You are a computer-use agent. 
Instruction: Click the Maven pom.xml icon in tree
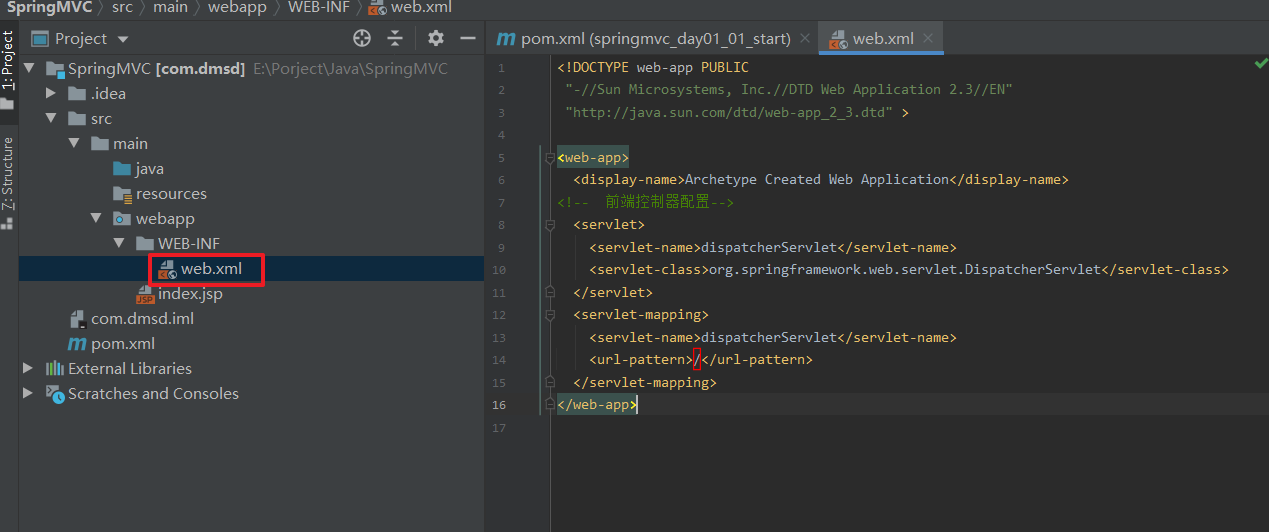[x=77, y=344]
